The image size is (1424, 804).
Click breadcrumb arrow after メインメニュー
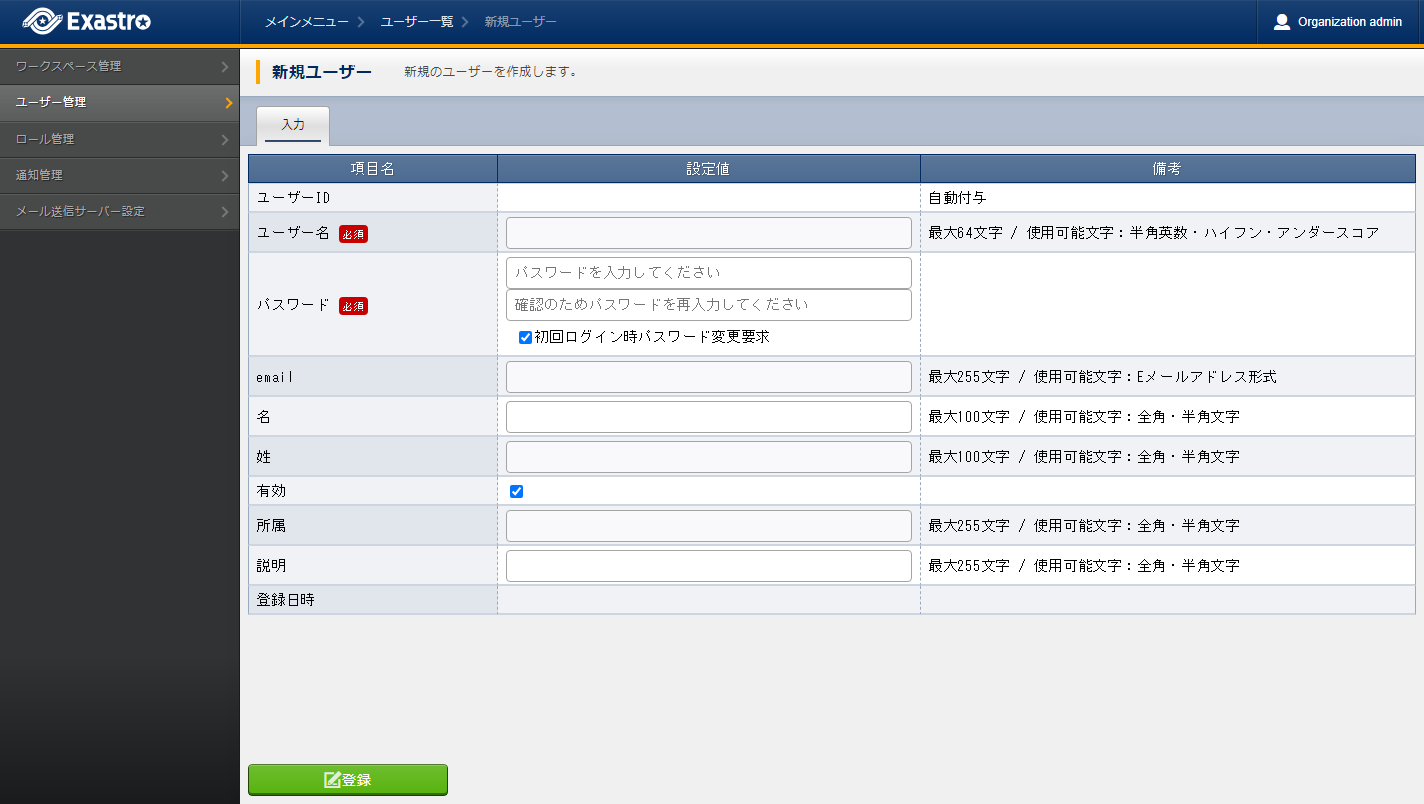(361, 22)
